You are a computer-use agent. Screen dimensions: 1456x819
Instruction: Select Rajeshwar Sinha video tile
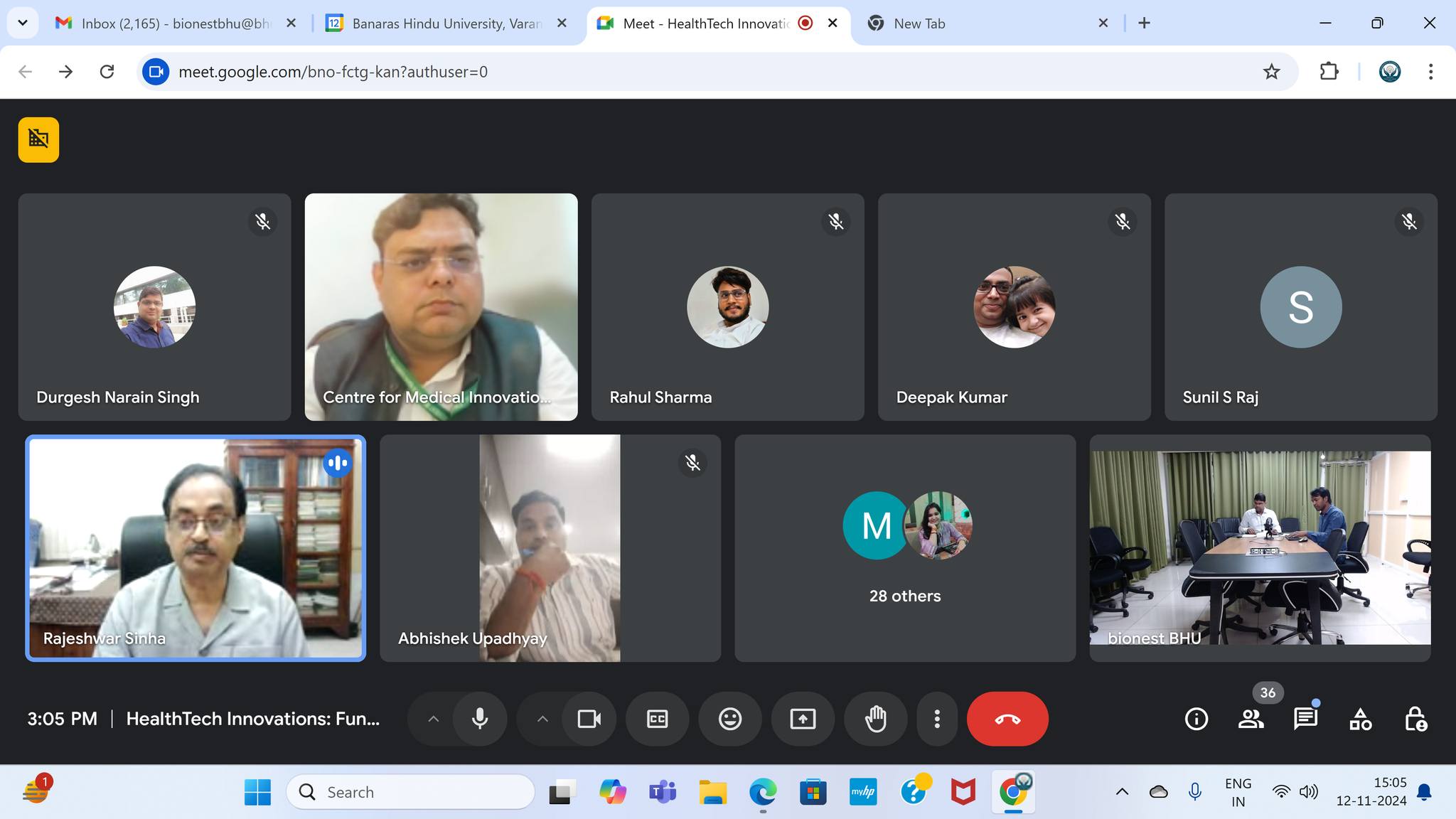[x=196, y=548]
